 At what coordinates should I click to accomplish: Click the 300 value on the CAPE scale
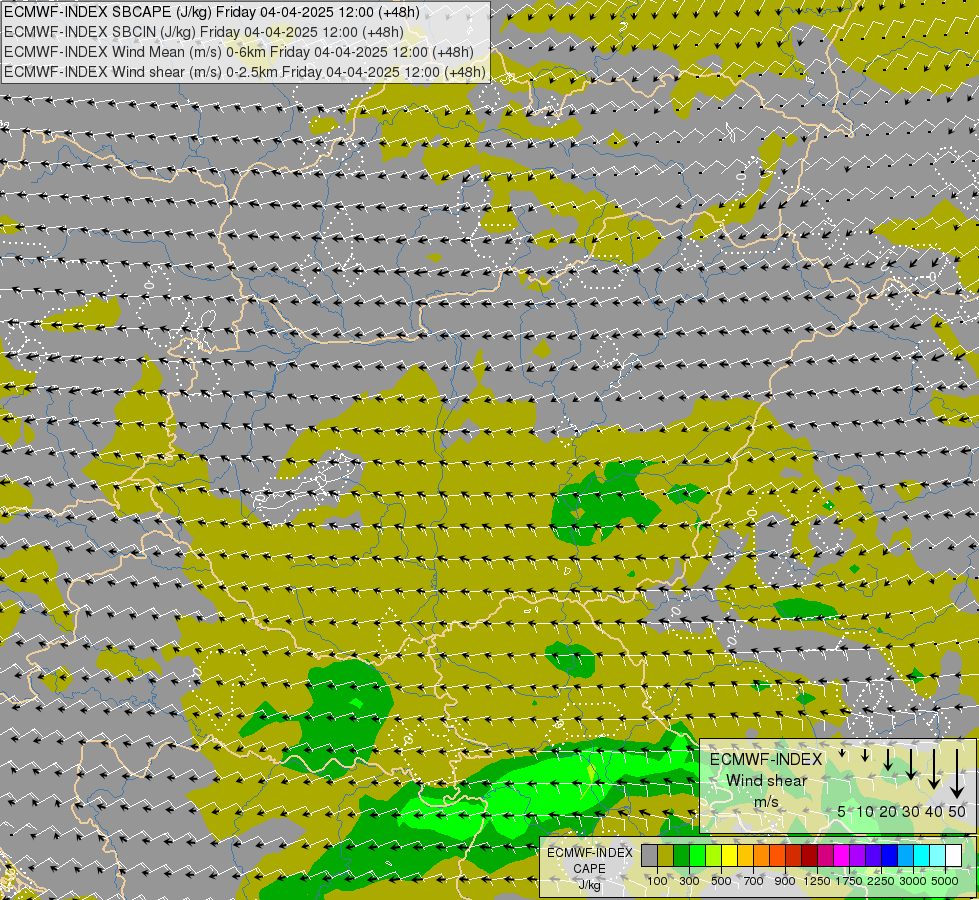[x=689, y=881]
